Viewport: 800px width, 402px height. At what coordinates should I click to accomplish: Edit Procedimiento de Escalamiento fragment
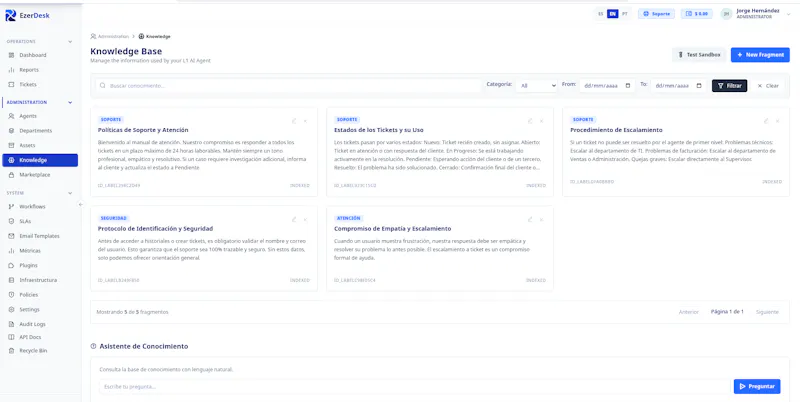(x=766, y=121)
